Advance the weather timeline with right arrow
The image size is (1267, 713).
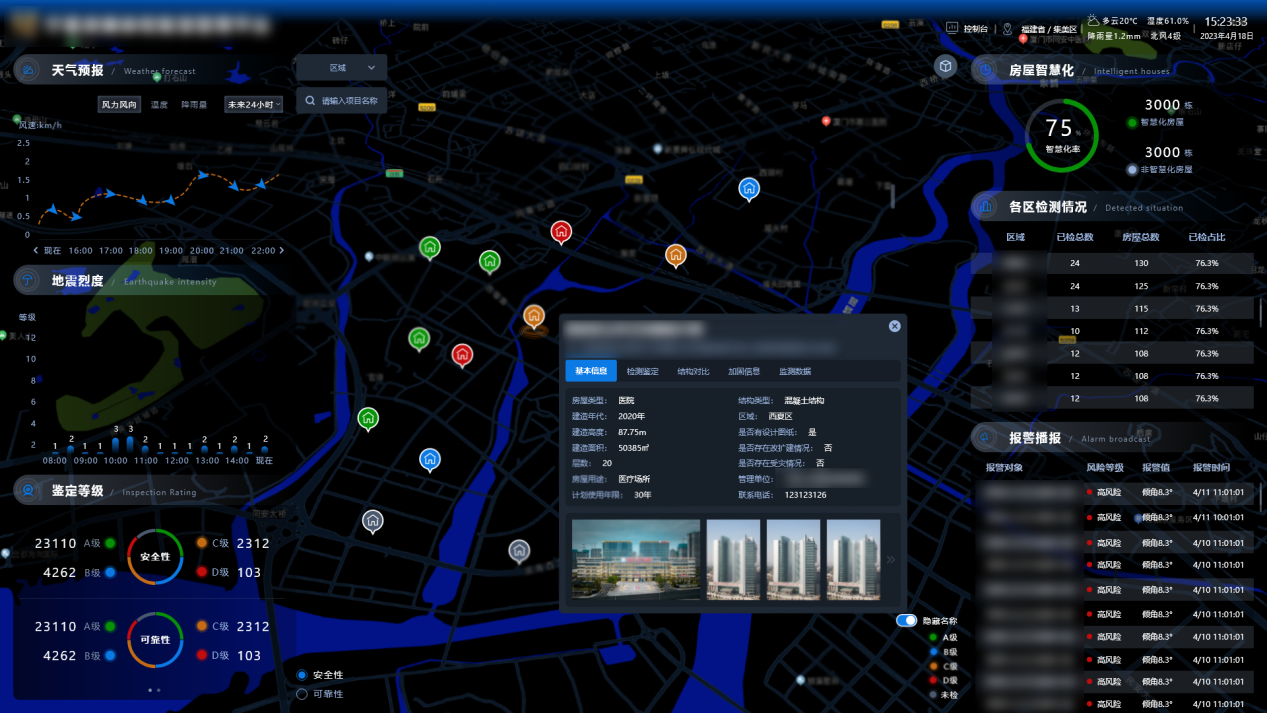pyautogui.click(x=281, y=251)
